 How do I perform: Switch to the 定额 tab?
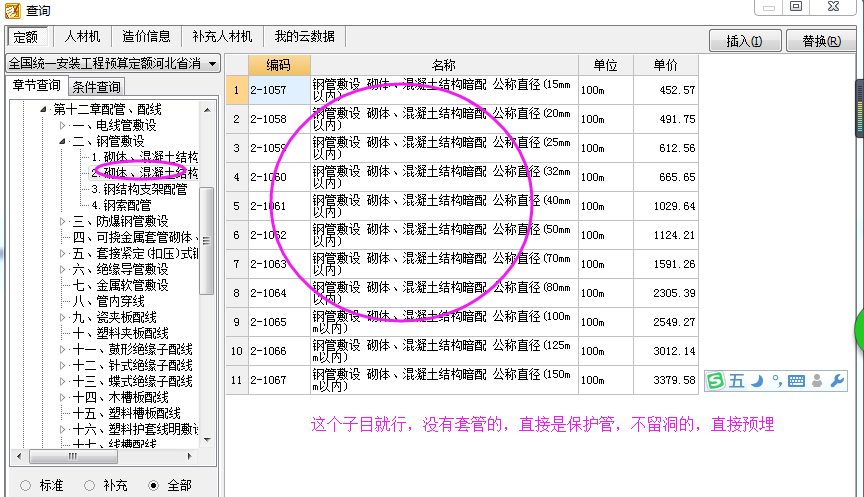27,37
